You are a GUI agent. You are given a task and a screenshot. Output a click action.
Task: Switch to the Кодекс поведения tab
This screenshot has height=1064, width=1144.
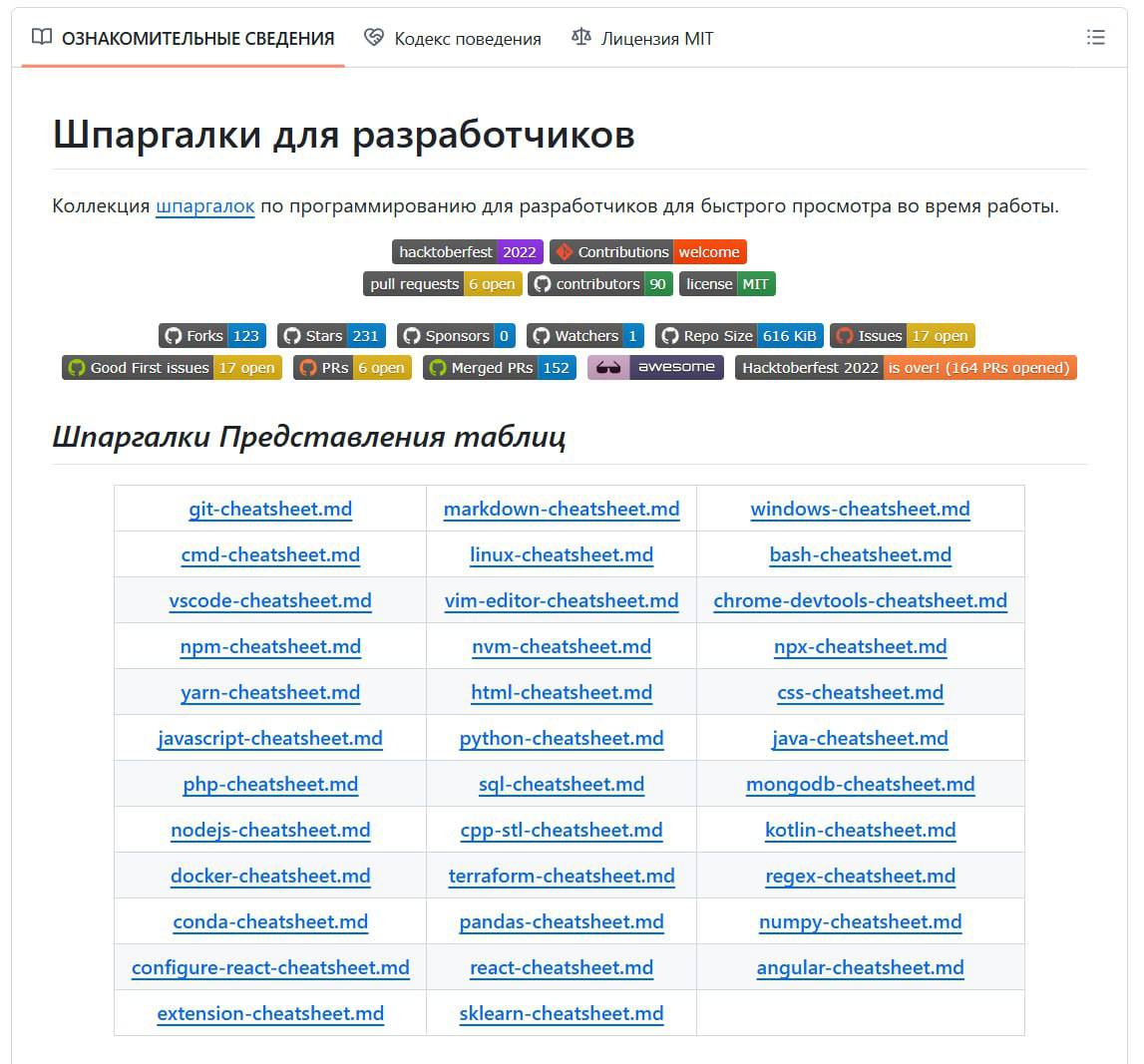coord(453,38)
